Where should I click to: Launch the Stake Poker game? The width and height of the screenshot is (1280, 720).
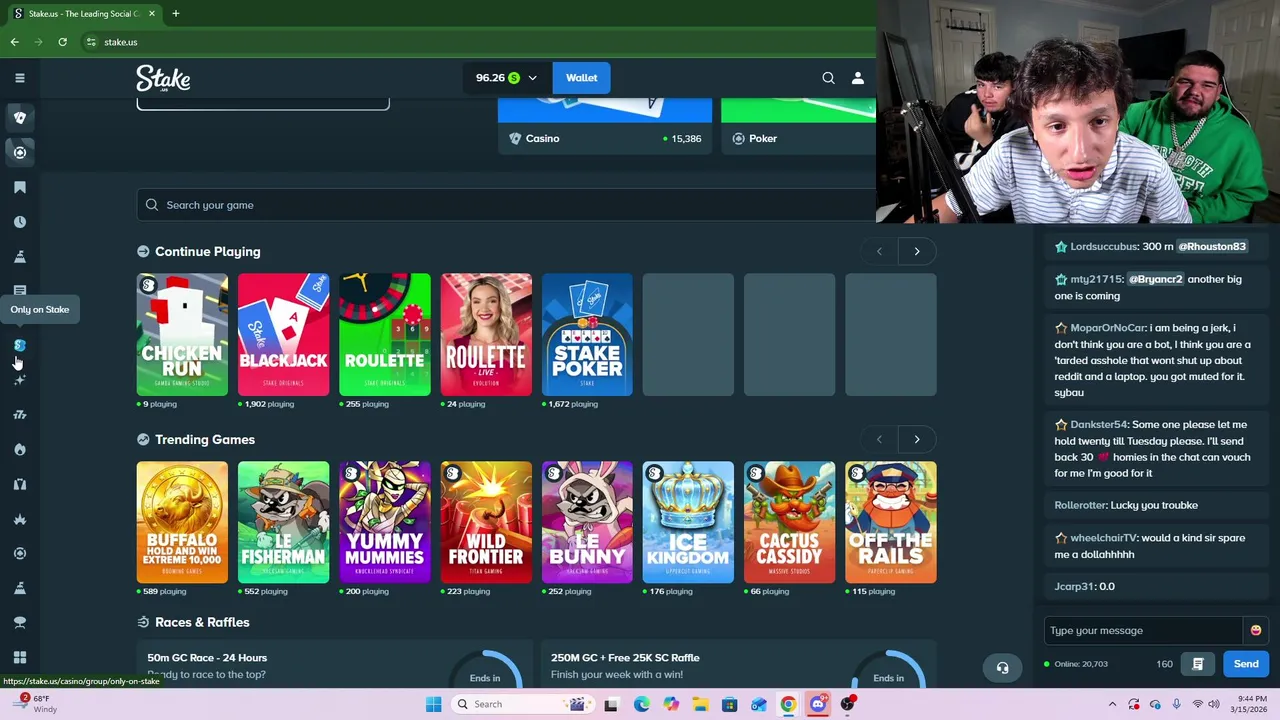pyautogui.click(x=587, y=334)
